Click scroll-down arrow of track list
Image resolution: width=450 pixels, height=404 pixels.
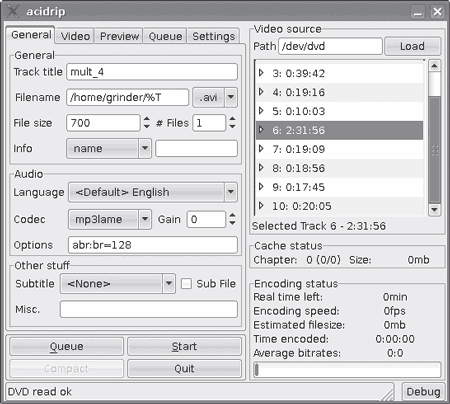[x=434, y=210]
